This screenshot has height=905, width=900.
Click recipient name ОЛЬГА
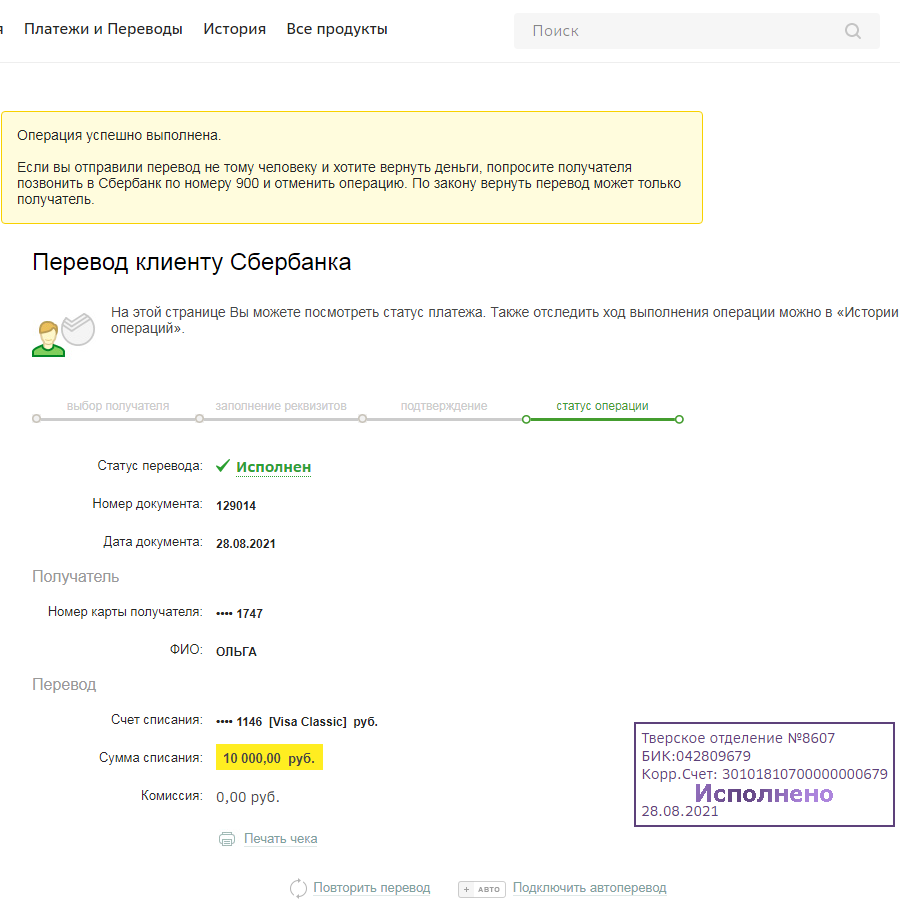coord(236,652)
